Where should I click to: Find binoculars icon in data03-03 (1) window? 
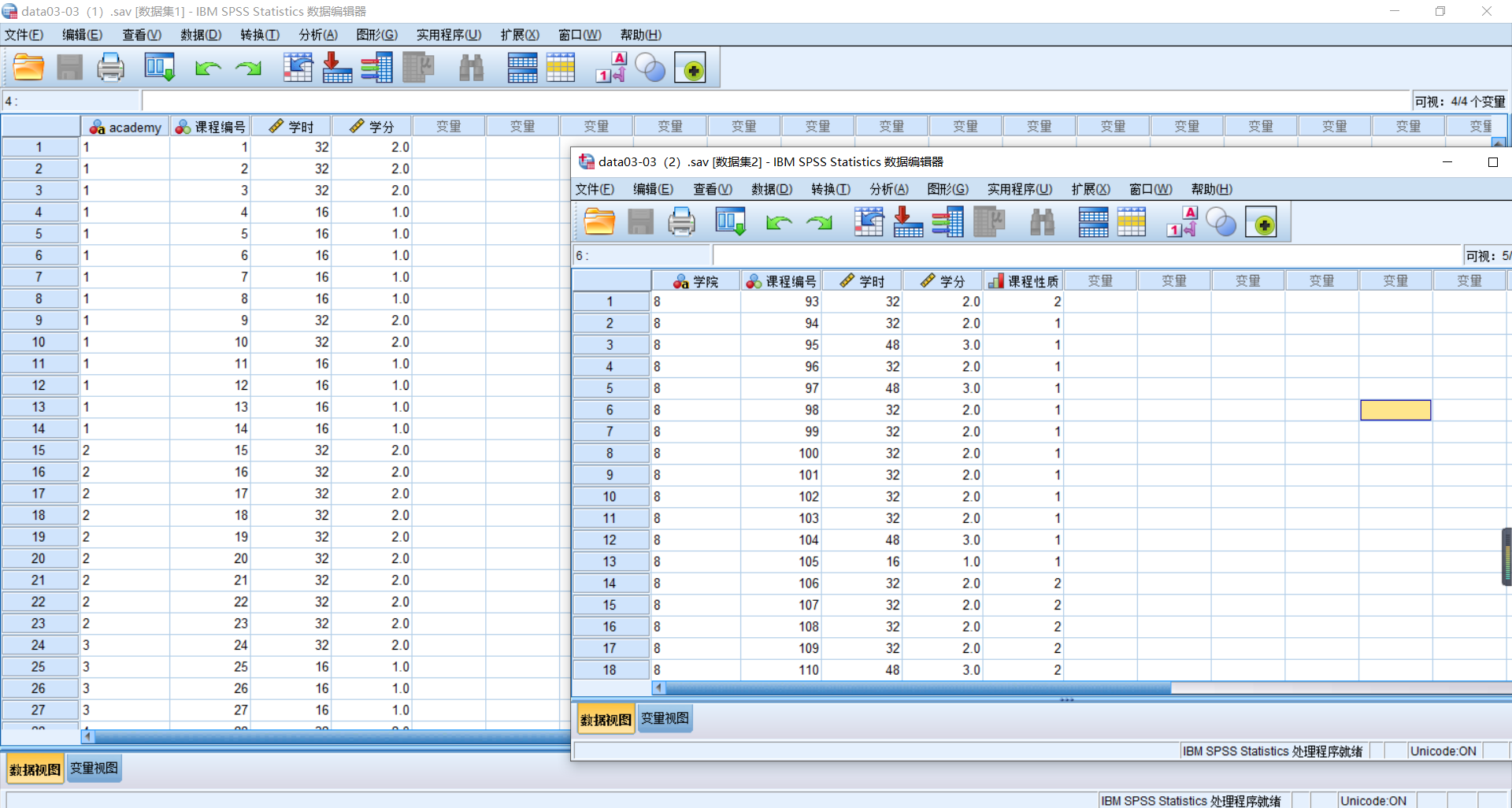tap(471, 68)
